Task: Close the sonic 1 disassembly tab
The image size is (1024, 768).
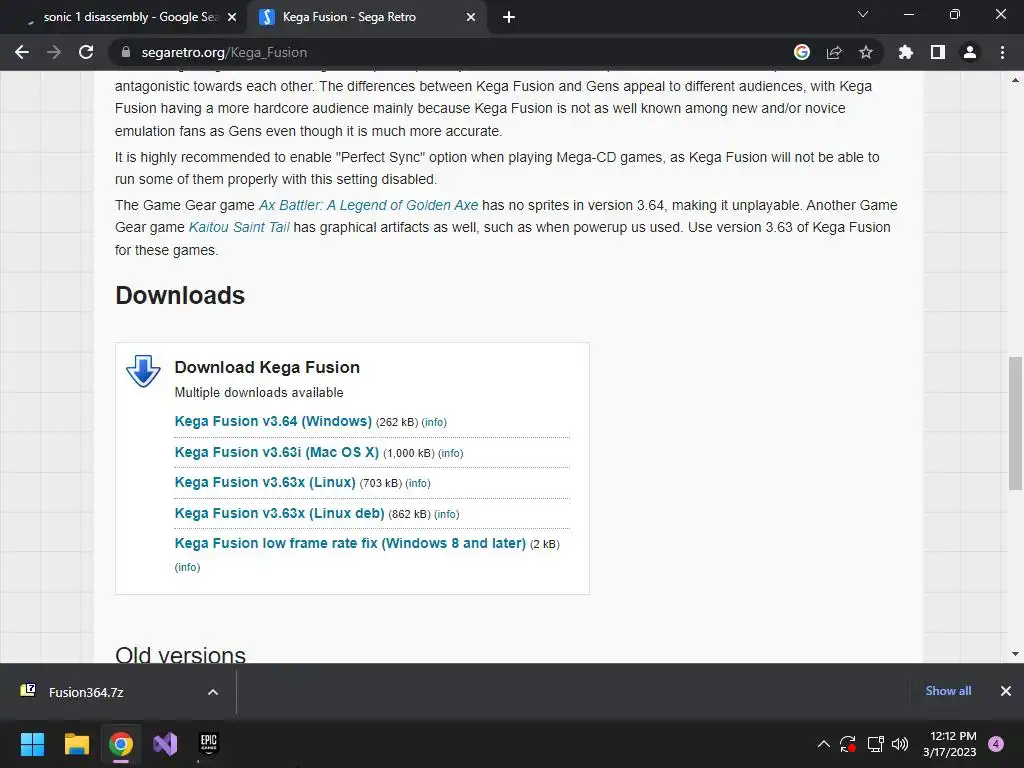Action: pyautogui.click(x=232, y=17)
